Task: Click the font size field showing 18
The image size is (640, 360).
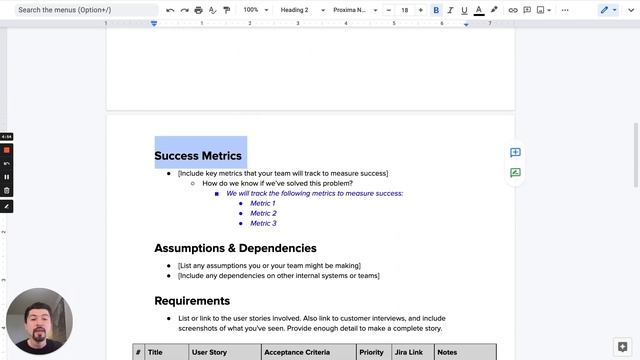Action: point(404,10)
